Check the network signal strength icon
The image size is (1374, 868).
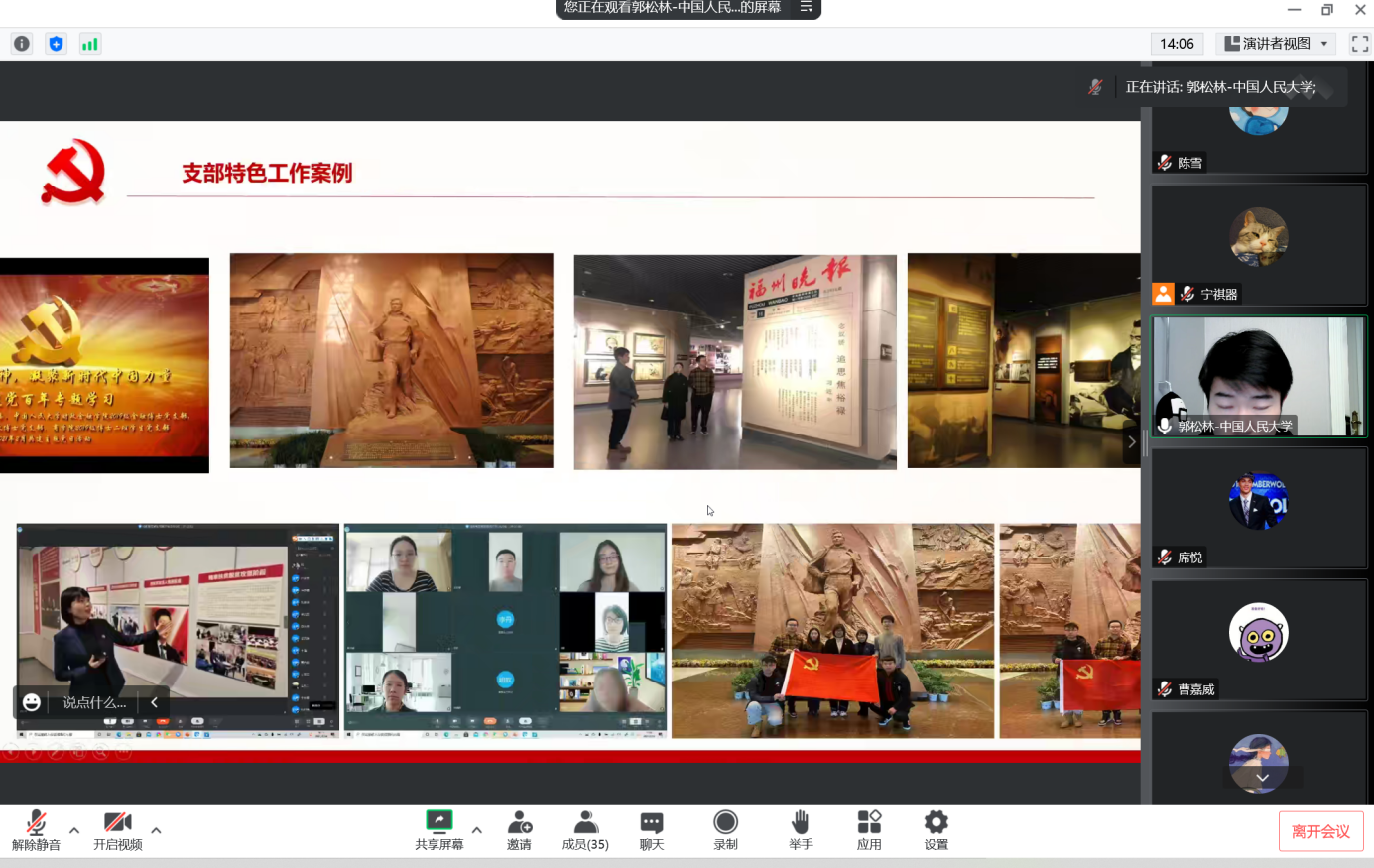click(x=90, y=44)
